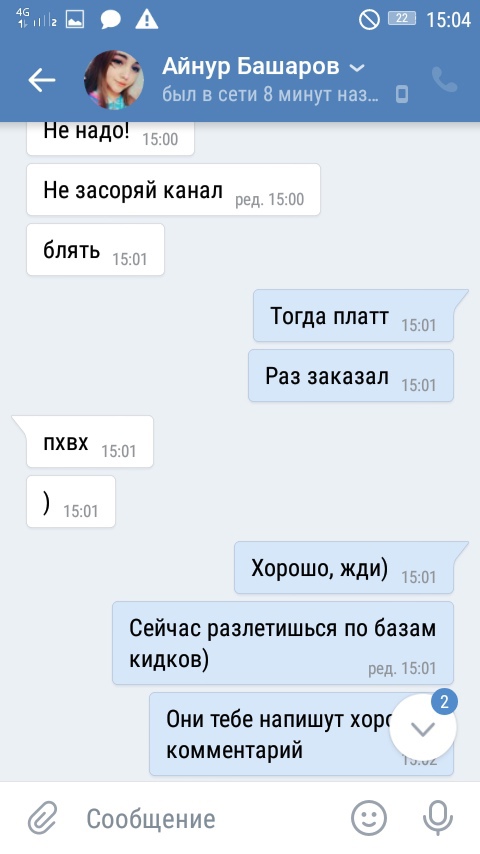The height and width of the screenshot is (854, 480).
Task: Start a voice call with phone icon
Action: [445, 80]
